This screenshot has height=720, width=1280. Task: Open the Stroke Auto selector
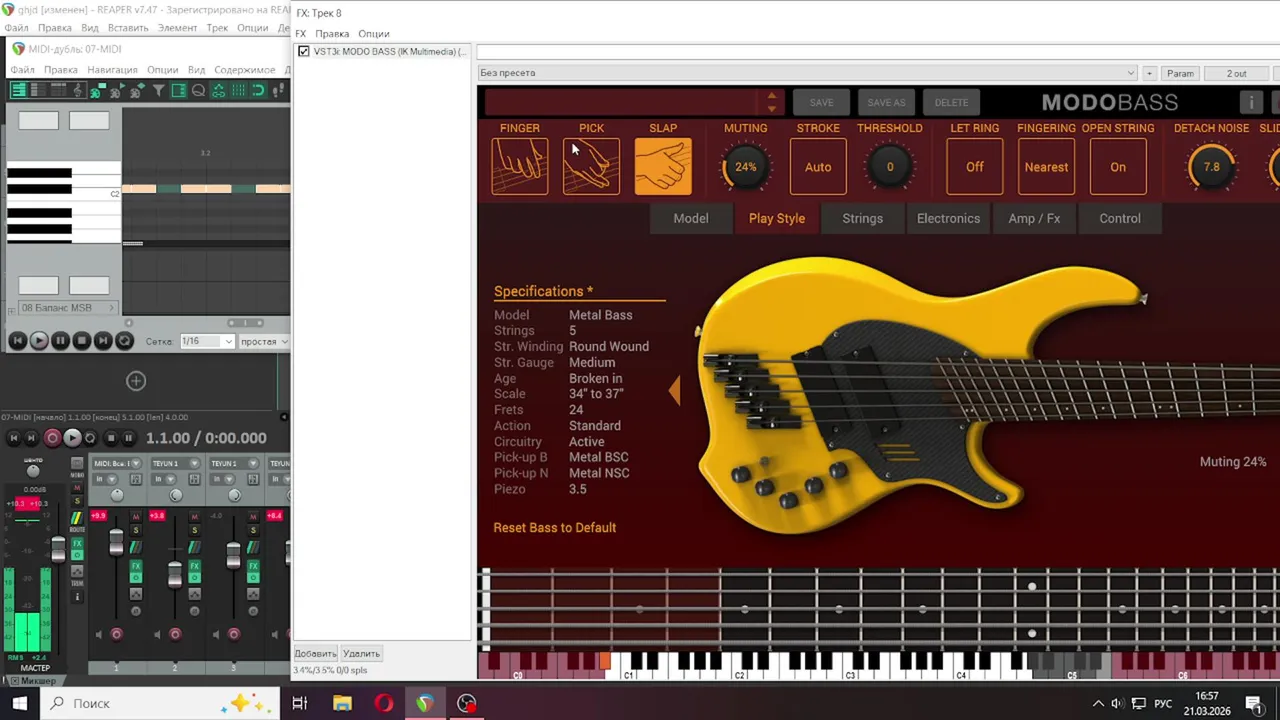coord(818,167)
